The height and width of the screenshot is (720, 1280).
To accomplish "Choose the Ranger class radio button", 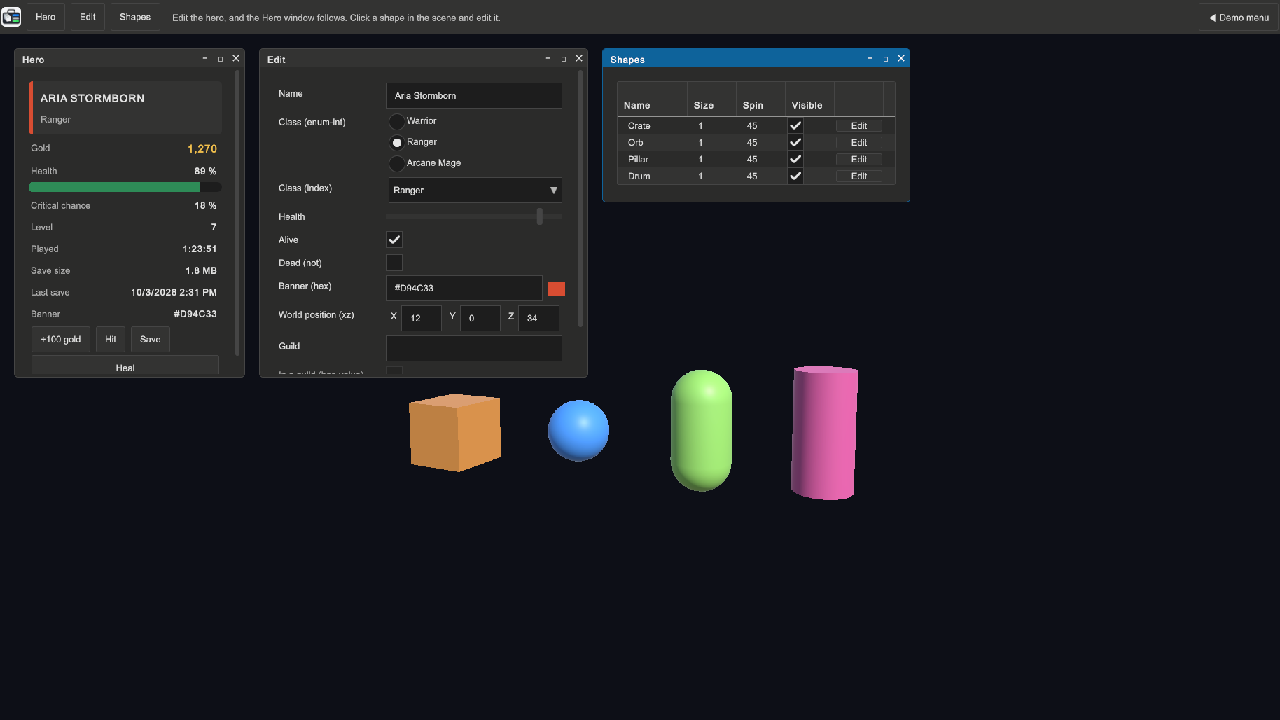I will pos(397,142).
